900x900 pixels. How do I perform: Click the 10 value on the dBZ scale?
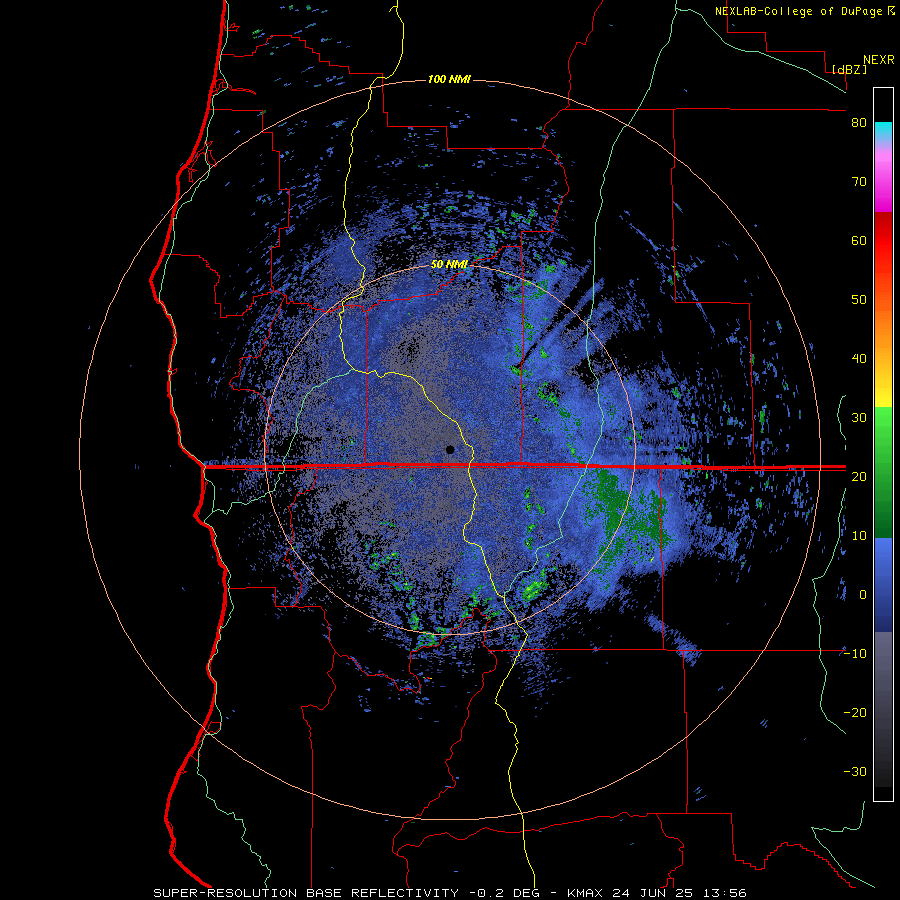[859, 536]
